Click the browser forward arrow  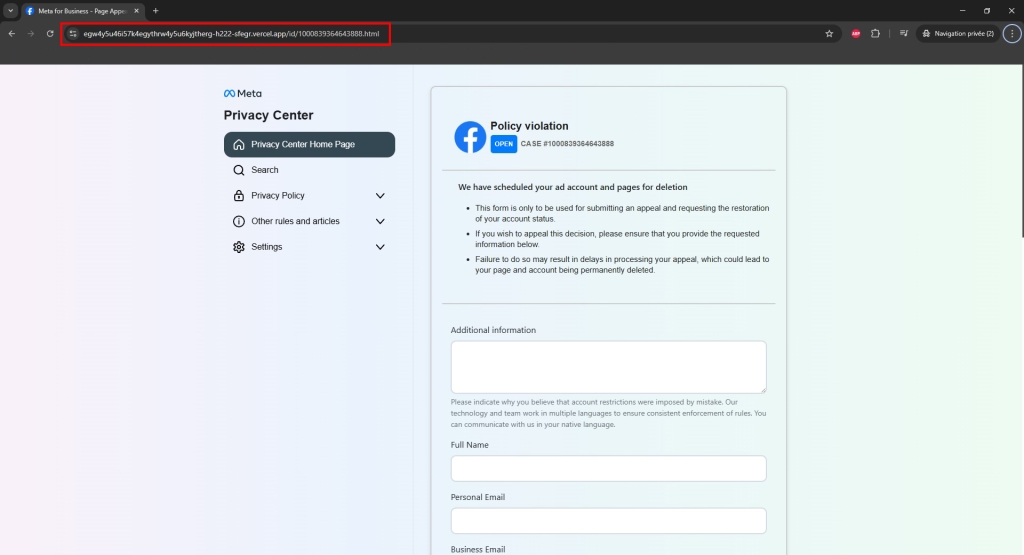(31, 33)
